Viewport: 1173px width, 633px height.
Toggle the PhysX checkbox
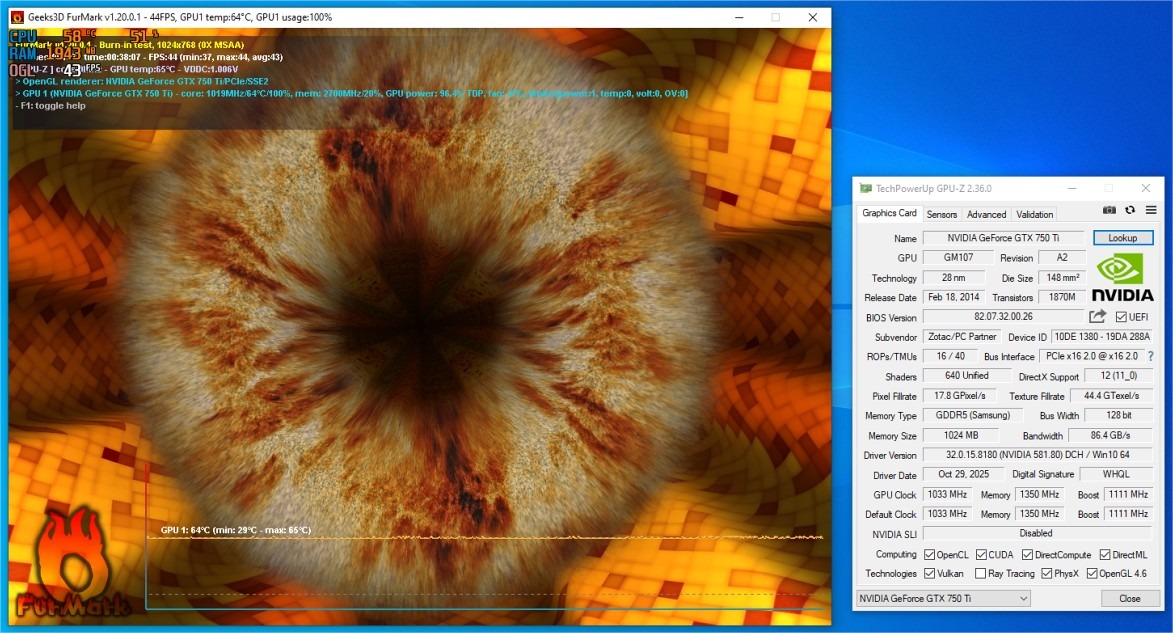[x=1047, y=573]
